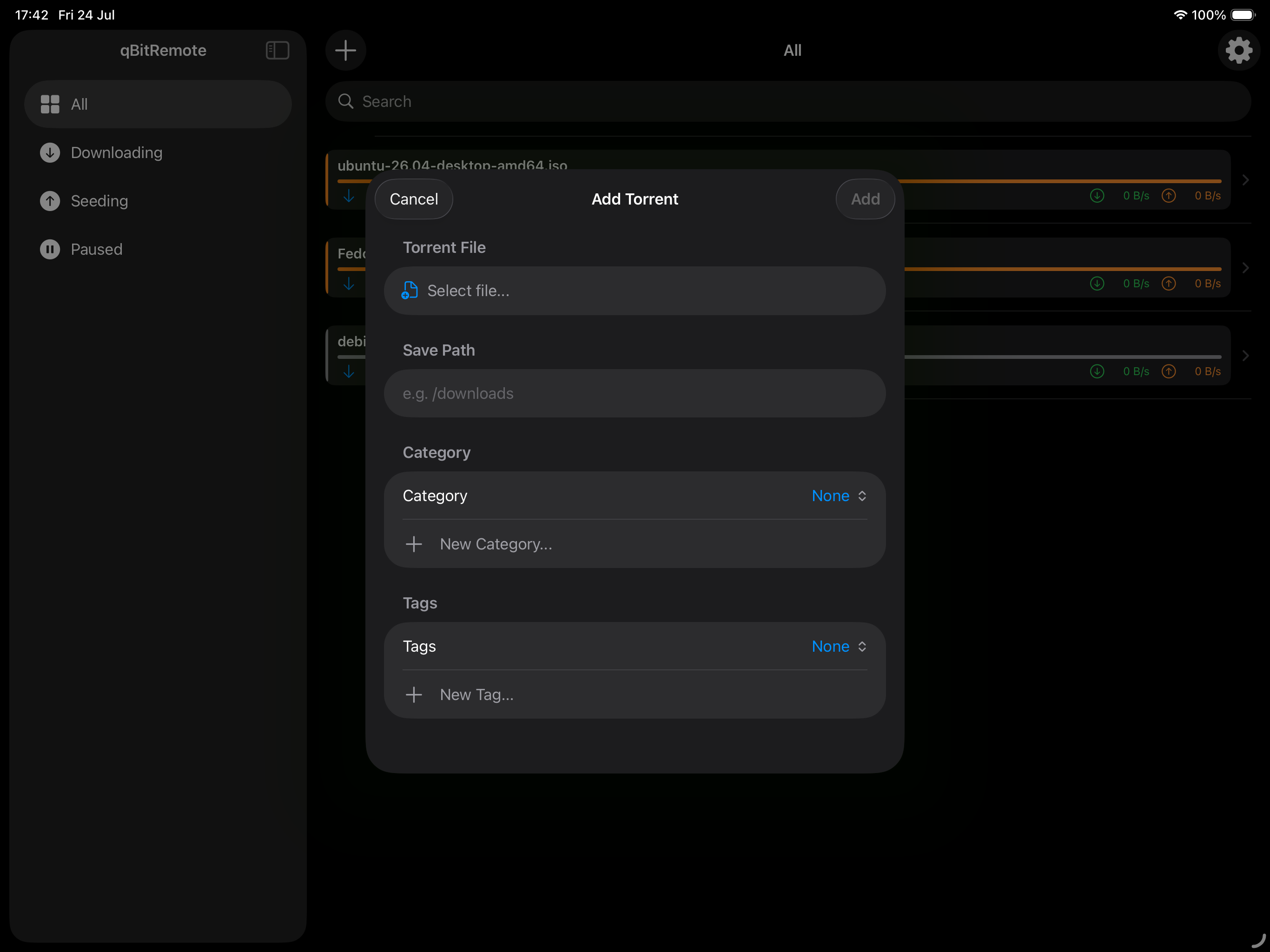
Task: Click ubuntu torrent's green download speed icon
Action: tap(1097, 196)
